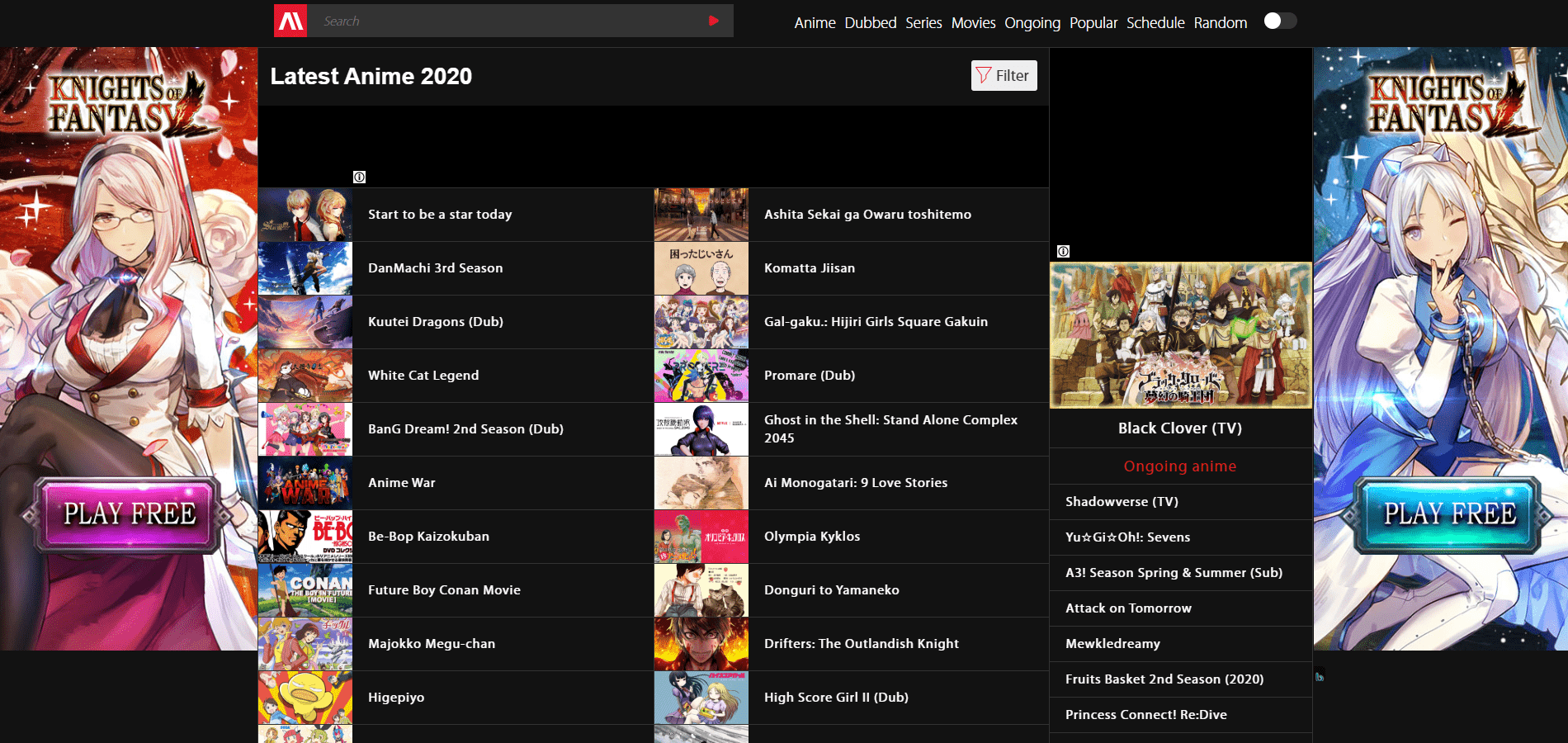Click blue PLAY FREE ad button
Viewport: 1568px width, 743px height.
(x=1449, y=514)
